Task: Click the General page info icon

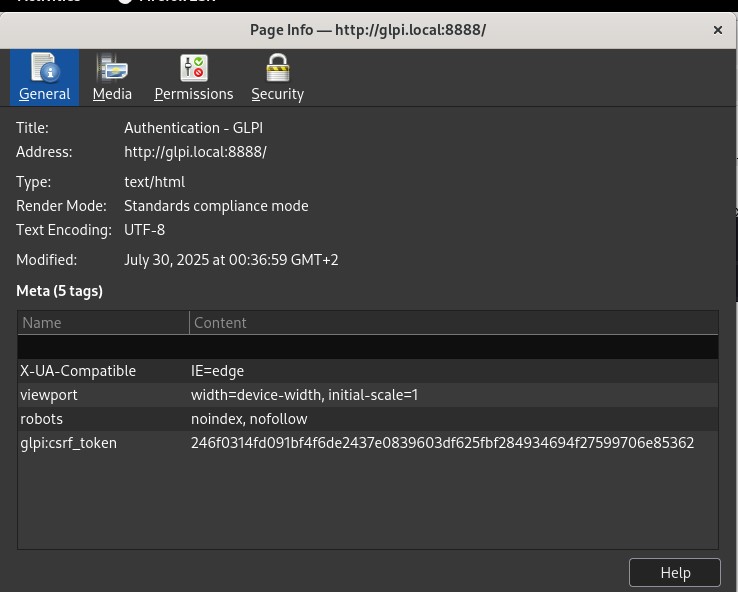Action: tap(44, 68)
